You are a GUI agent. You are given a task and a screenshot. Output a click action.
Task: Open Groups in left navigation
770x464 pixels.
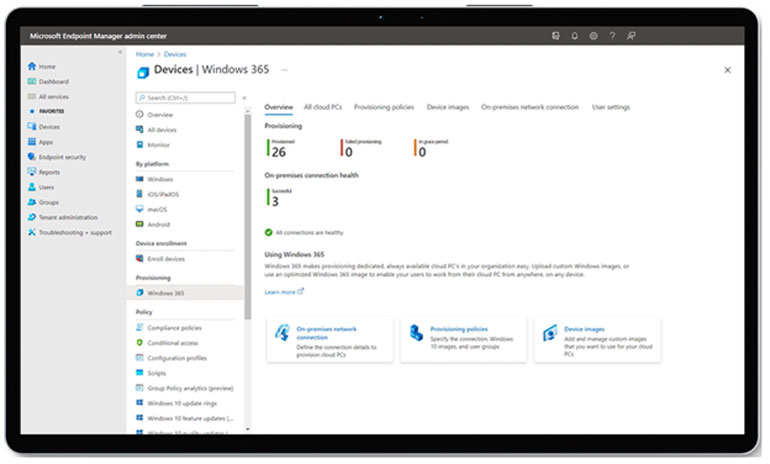tap(43, 202)
